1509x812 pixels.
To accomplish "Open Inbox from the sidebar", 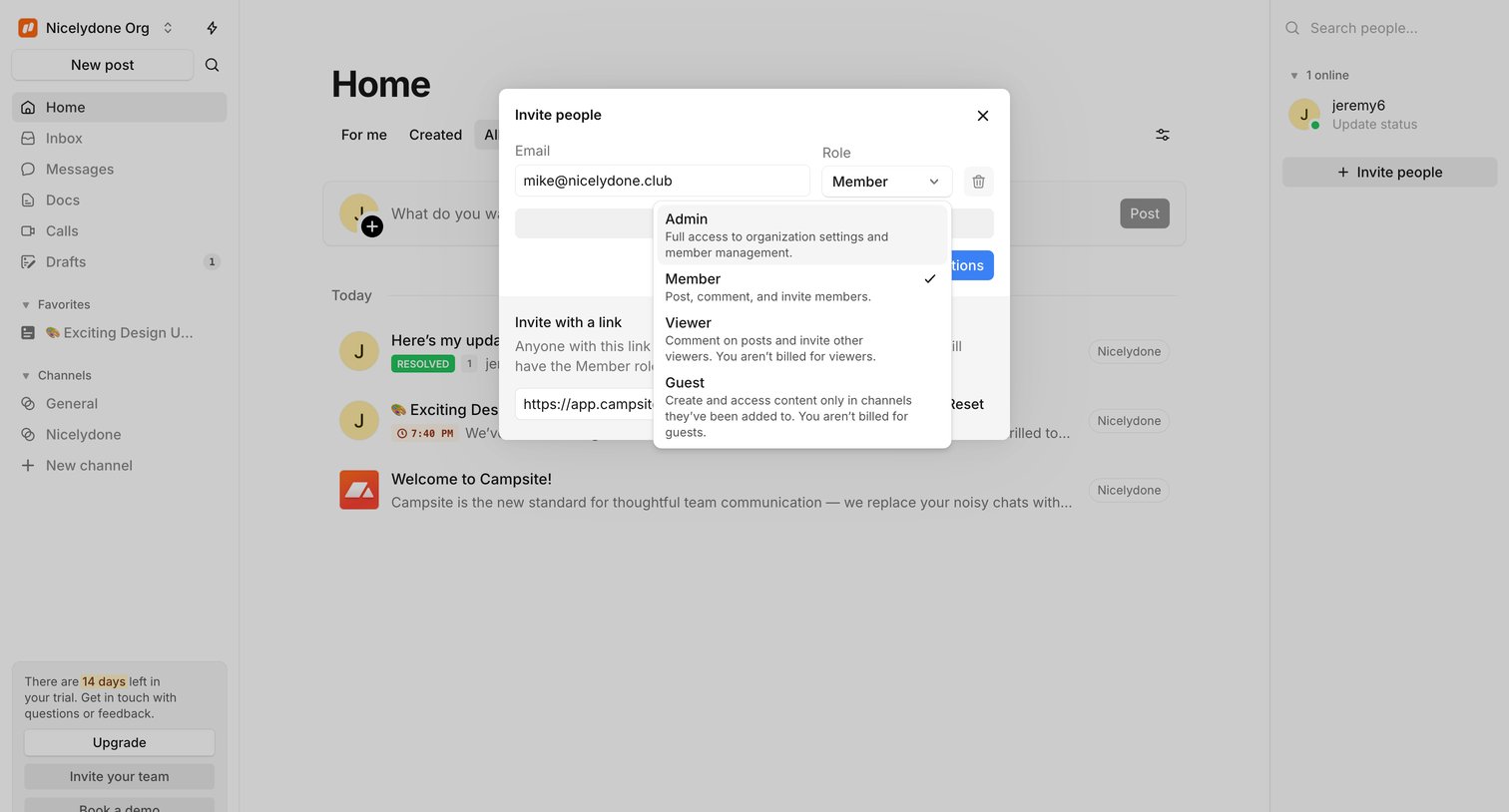I will (119, 139).
